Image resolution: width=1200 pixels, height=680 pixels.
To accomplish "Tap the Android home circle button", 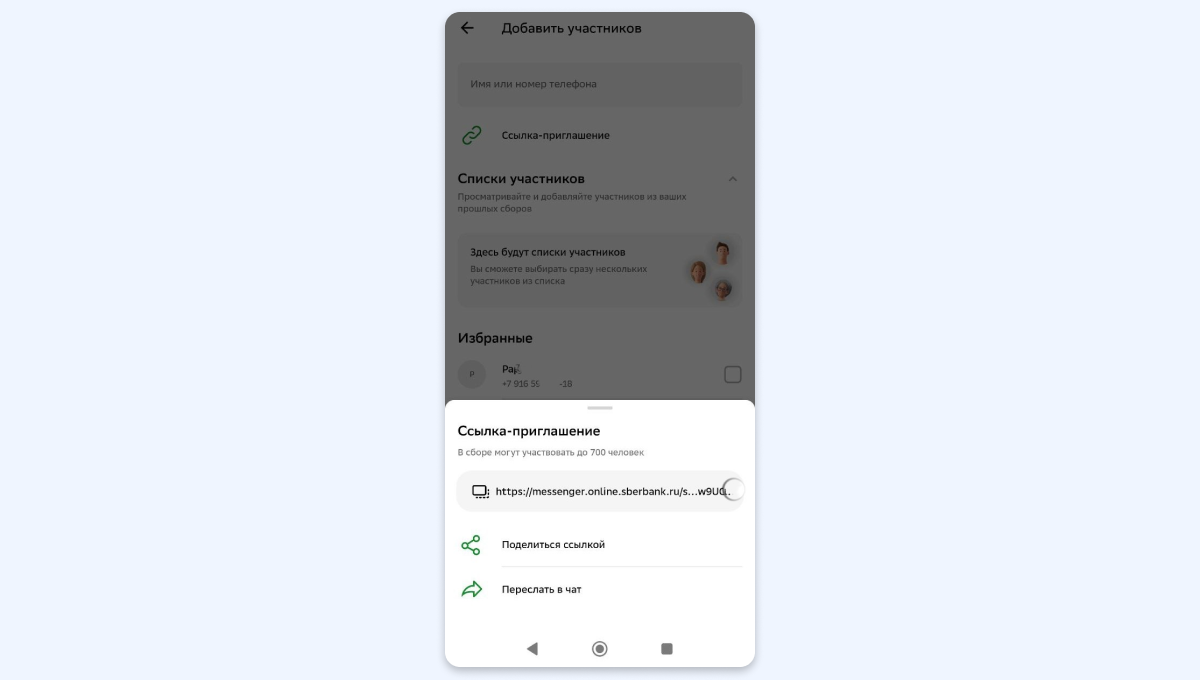I will pos(600,649).
